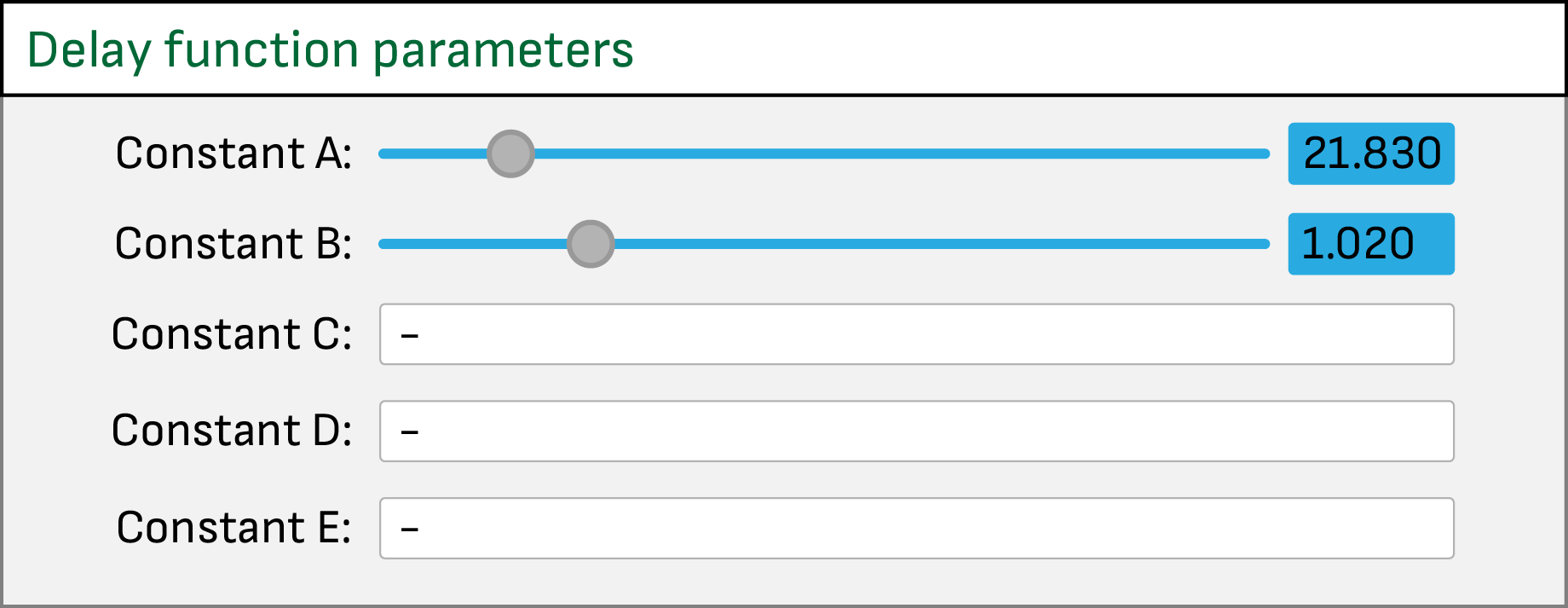Select the Constant B value box showing 1.020
The image size is (1568, 608).
[x=1369, y=244]
